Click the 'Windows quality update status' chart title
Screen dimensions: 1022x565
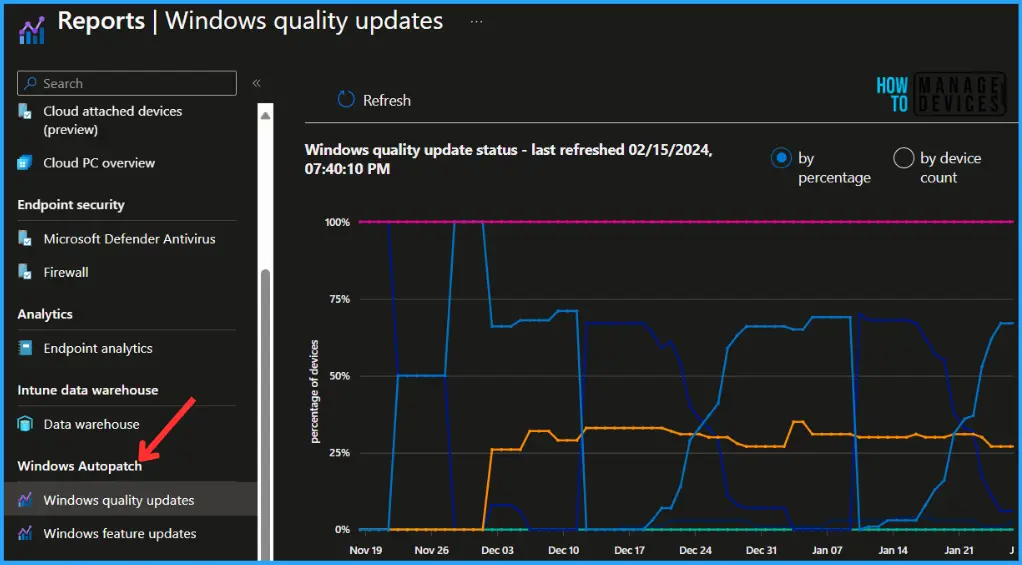pyautogui.click(x=508, y=159)
